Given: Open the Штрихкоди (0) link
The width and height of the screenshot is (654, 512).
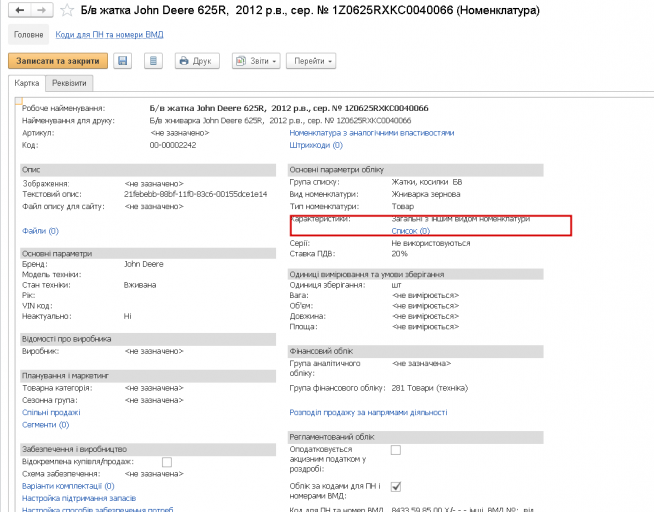Looking at the screenshot, I should (x=316, y=145).
